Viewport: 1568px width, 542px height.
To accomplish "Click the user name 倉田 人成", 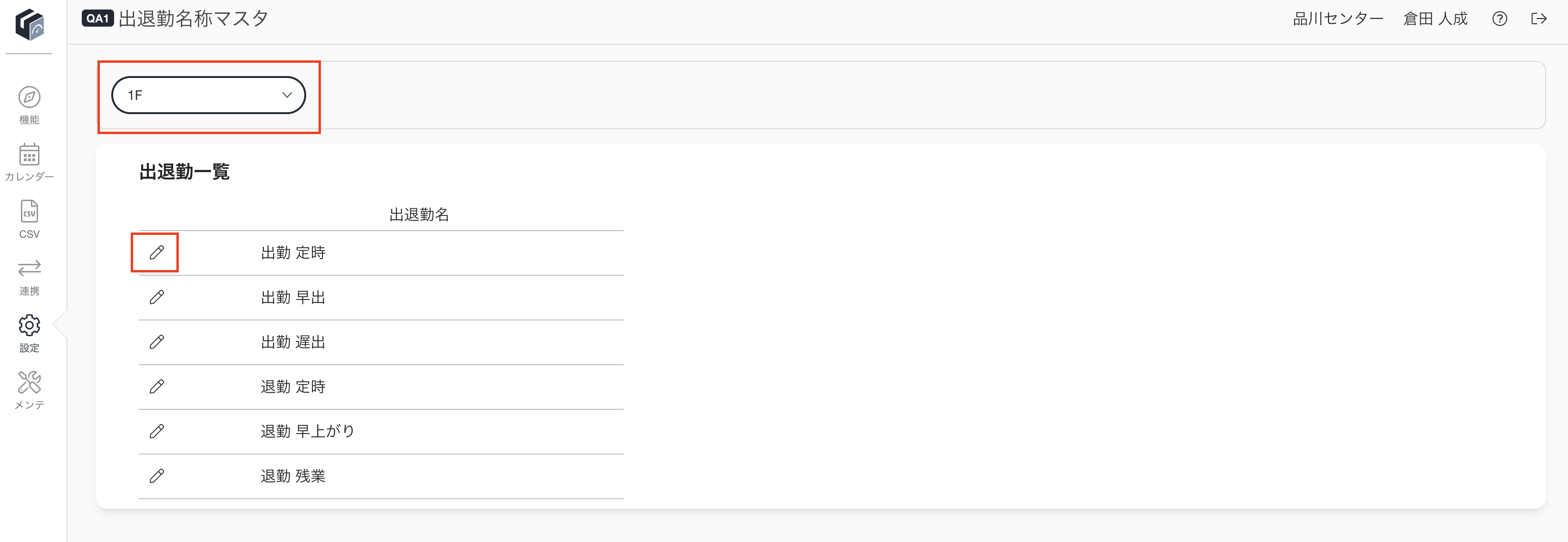I will coord(1435,19).
